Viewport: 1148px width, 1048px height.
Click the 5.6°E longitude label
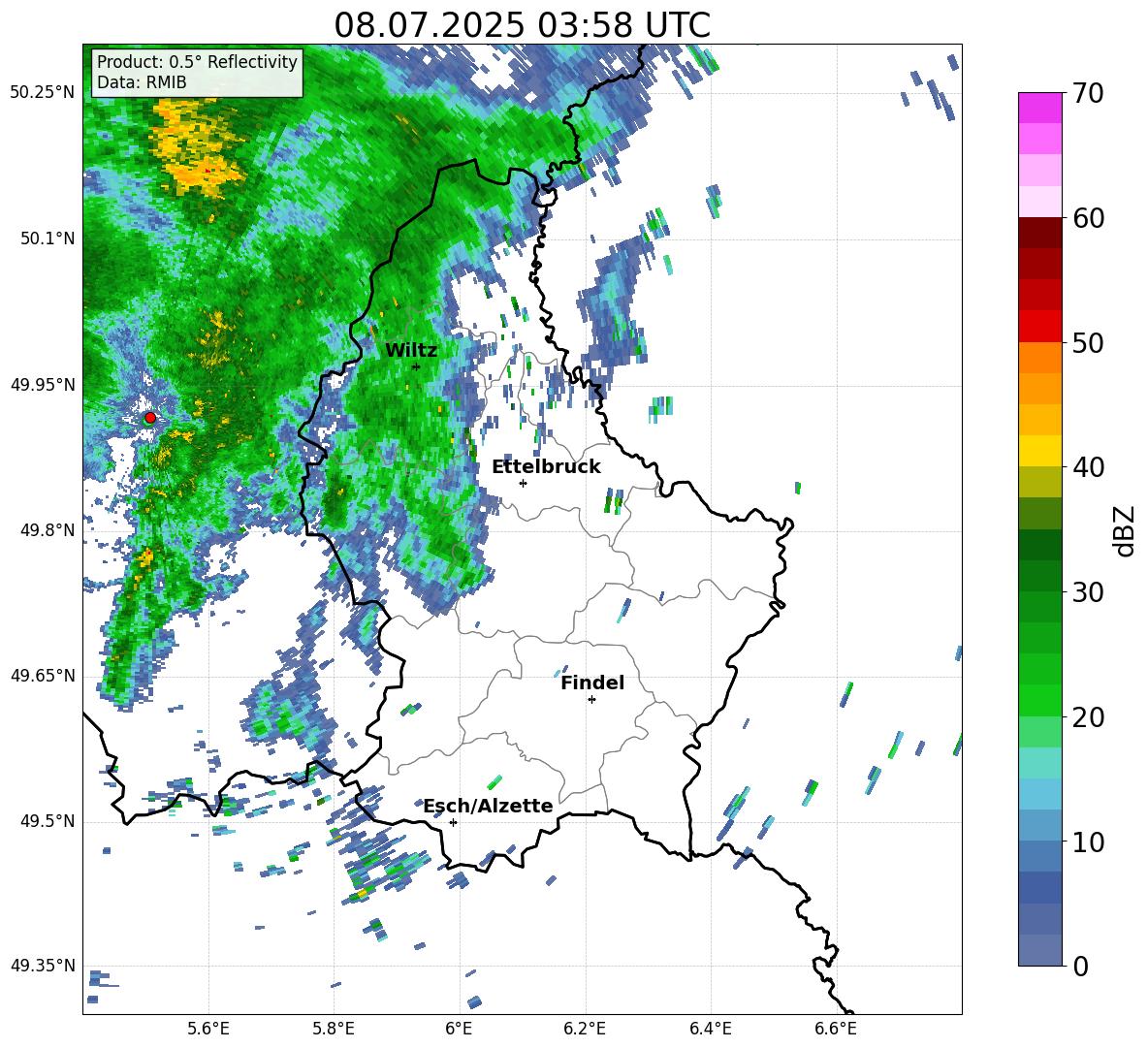(x=208, y=1030)
